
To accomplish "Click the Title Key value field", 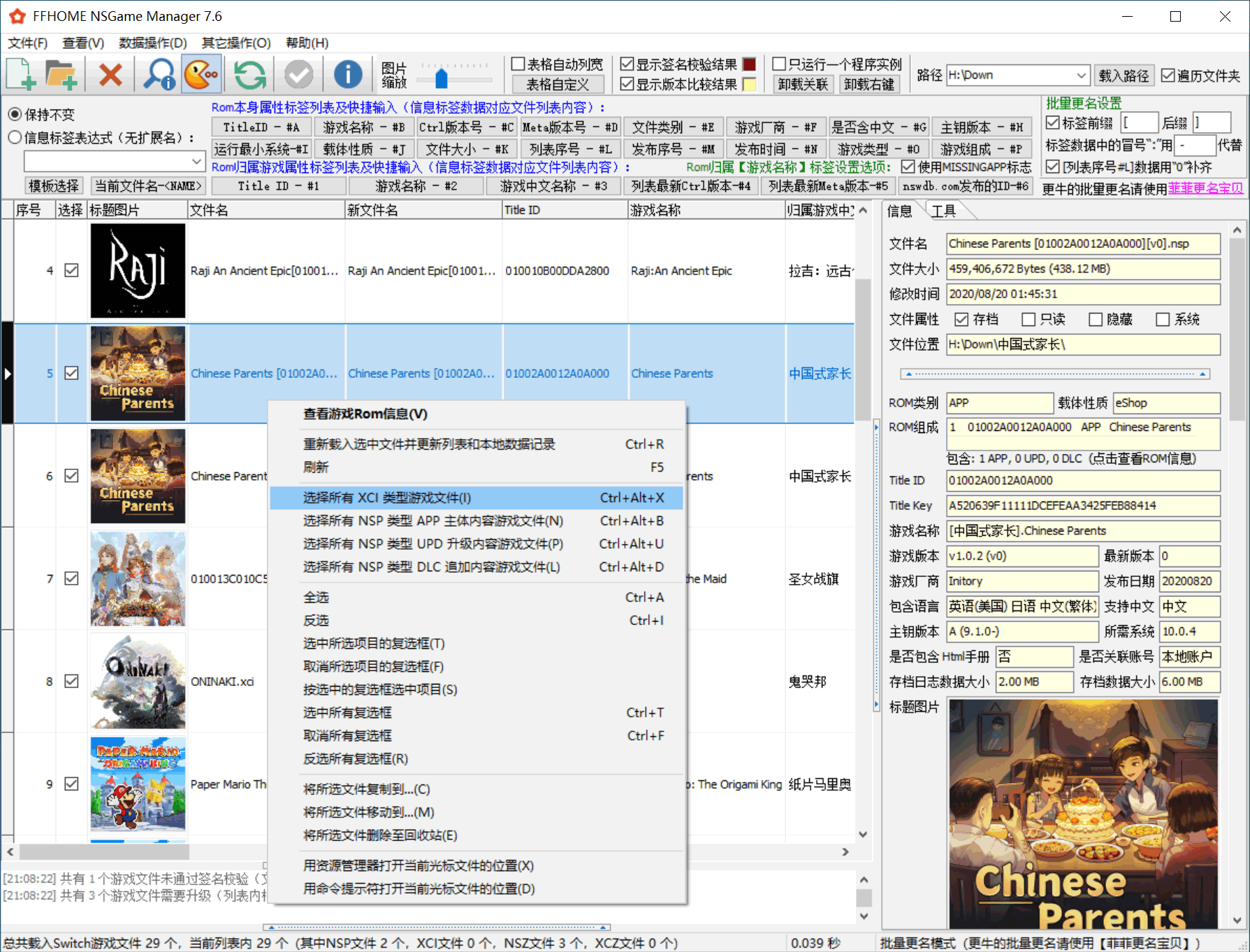I will pyautogui.click(x=1083, y=506).
